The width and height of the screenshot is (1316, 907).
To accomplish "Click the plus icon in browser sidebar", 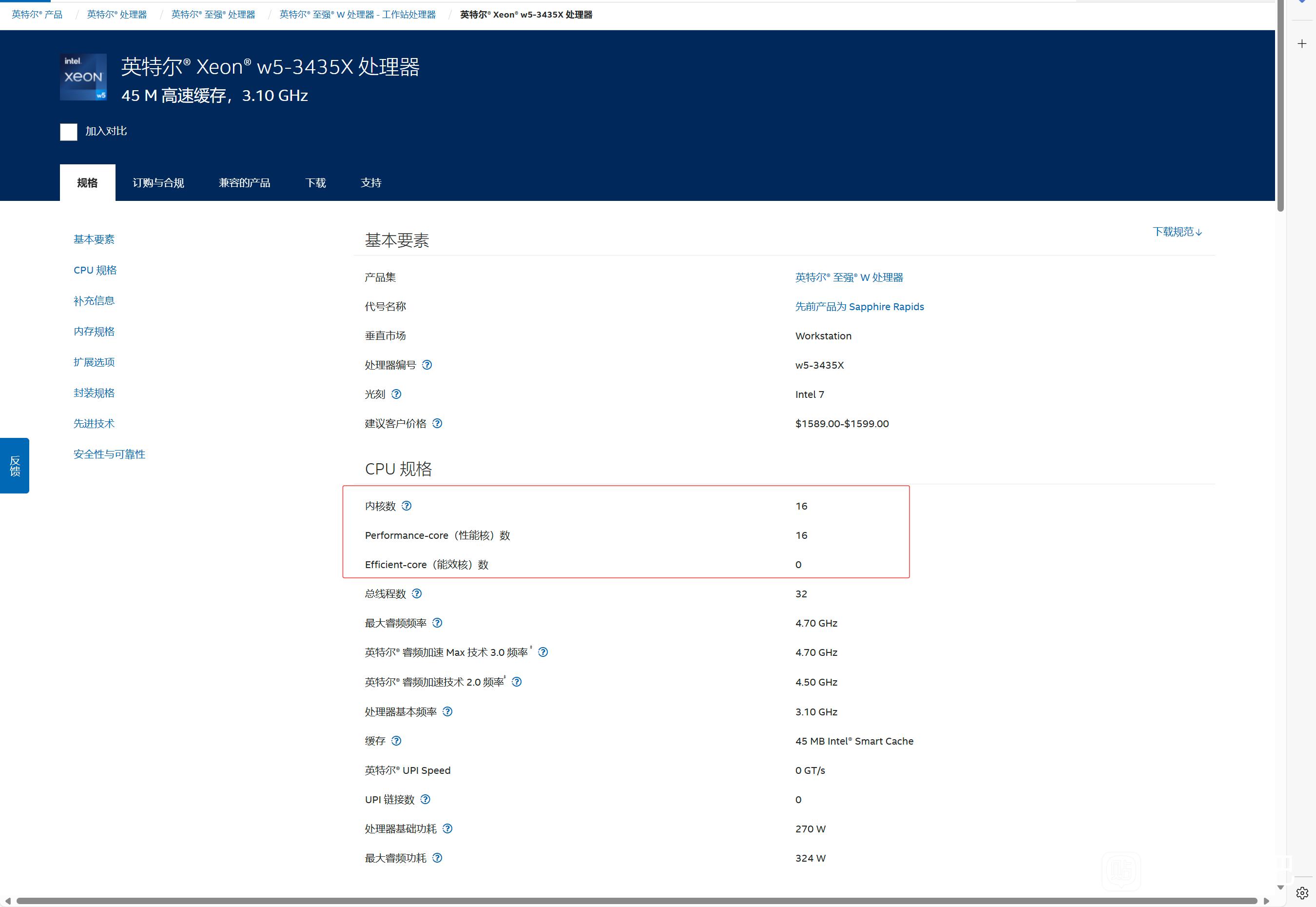I will [x=1302, y=44].
